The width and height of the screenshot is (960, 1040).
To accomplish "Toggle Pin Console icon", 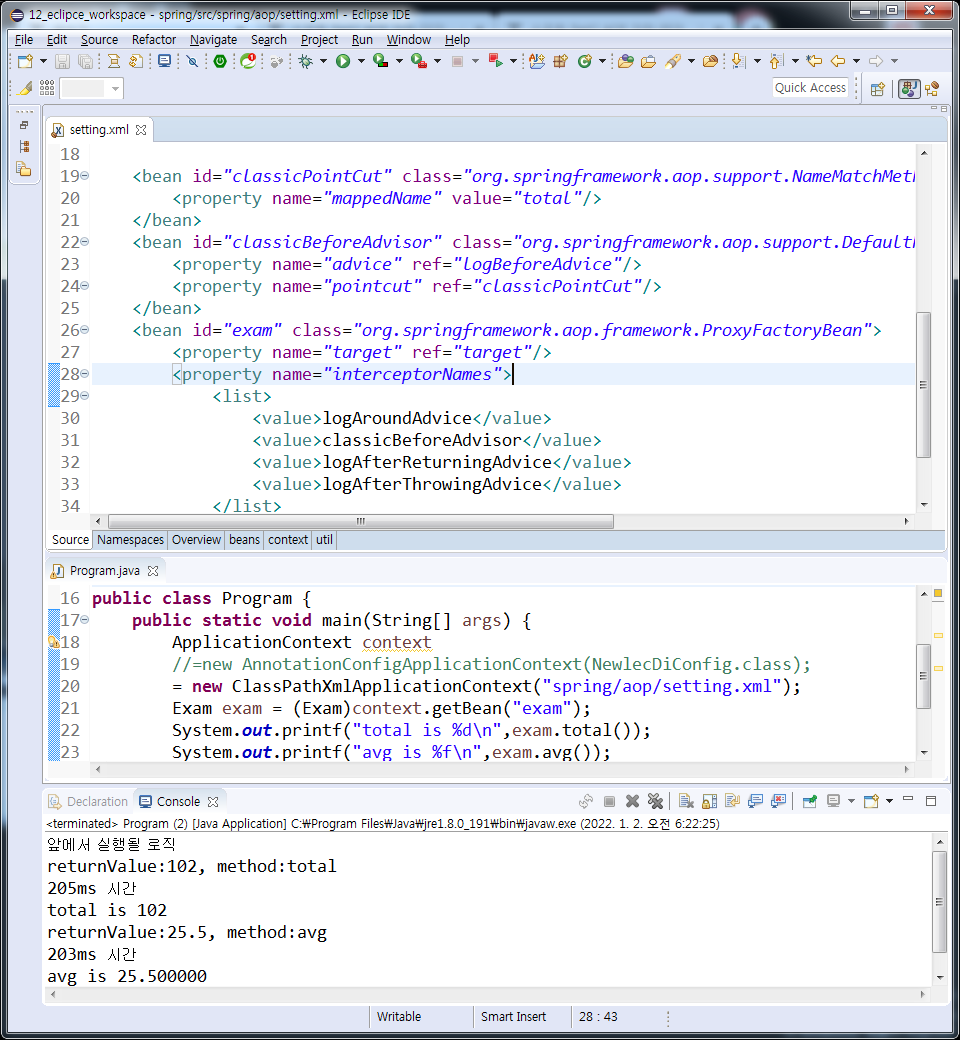I will pos(809,801).
